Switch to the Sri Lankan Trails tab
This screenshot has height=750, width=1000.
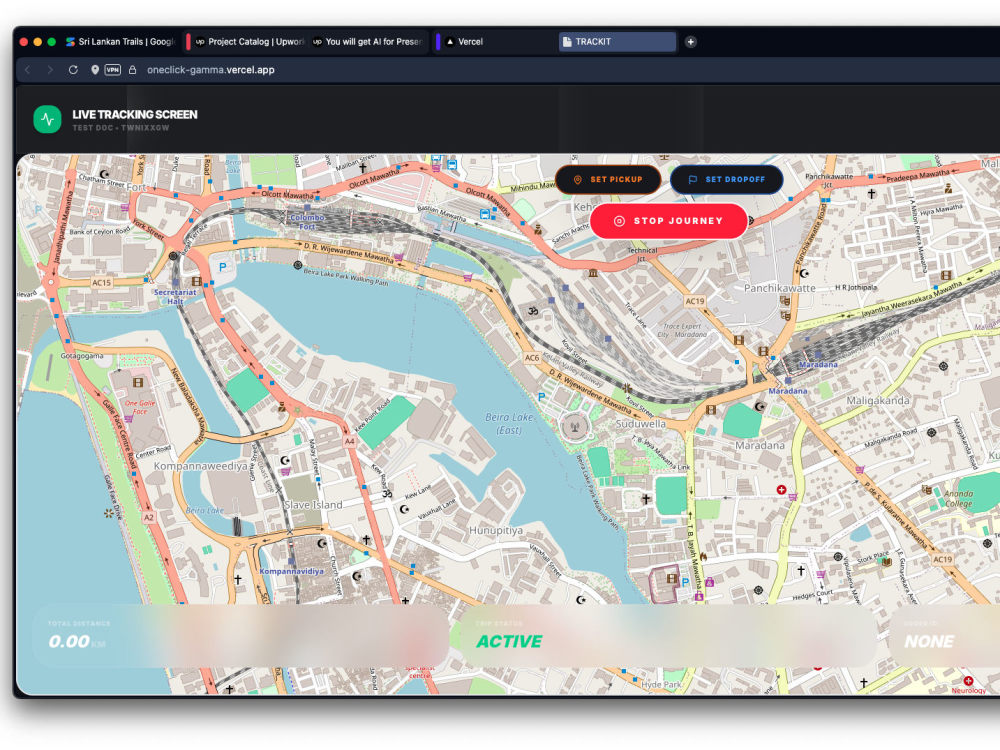pos(121,41)
